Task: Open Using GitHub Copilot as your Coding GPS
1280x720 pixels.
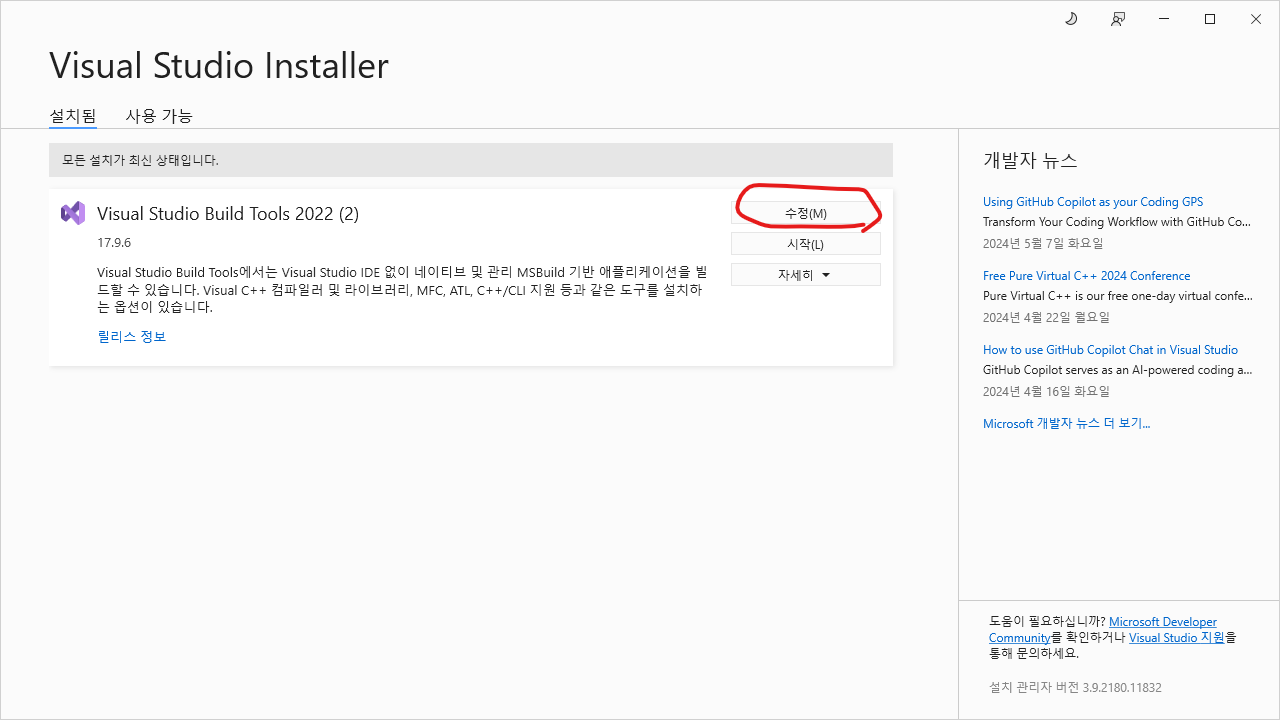Action: (1093, 202)
